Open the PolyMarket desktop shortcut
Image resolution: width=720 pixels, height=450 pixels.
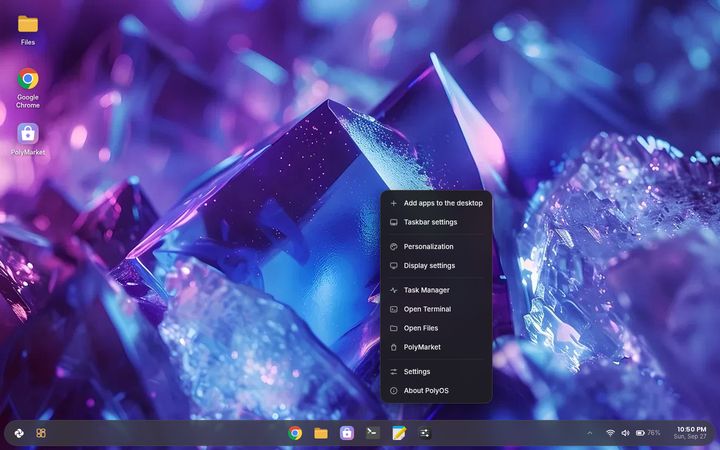tap(28, 139)
